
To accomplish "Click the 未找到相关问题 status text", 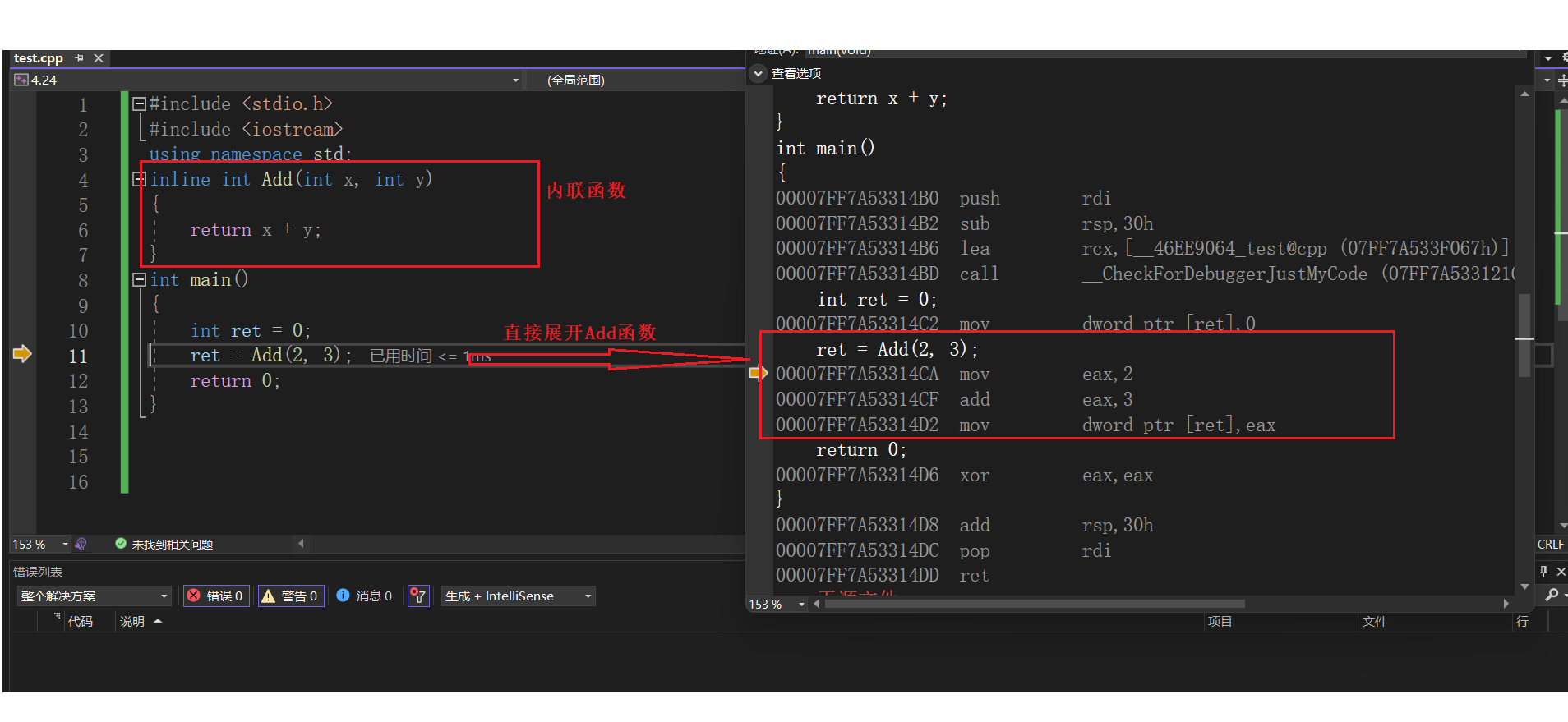I will coord(173,545).
